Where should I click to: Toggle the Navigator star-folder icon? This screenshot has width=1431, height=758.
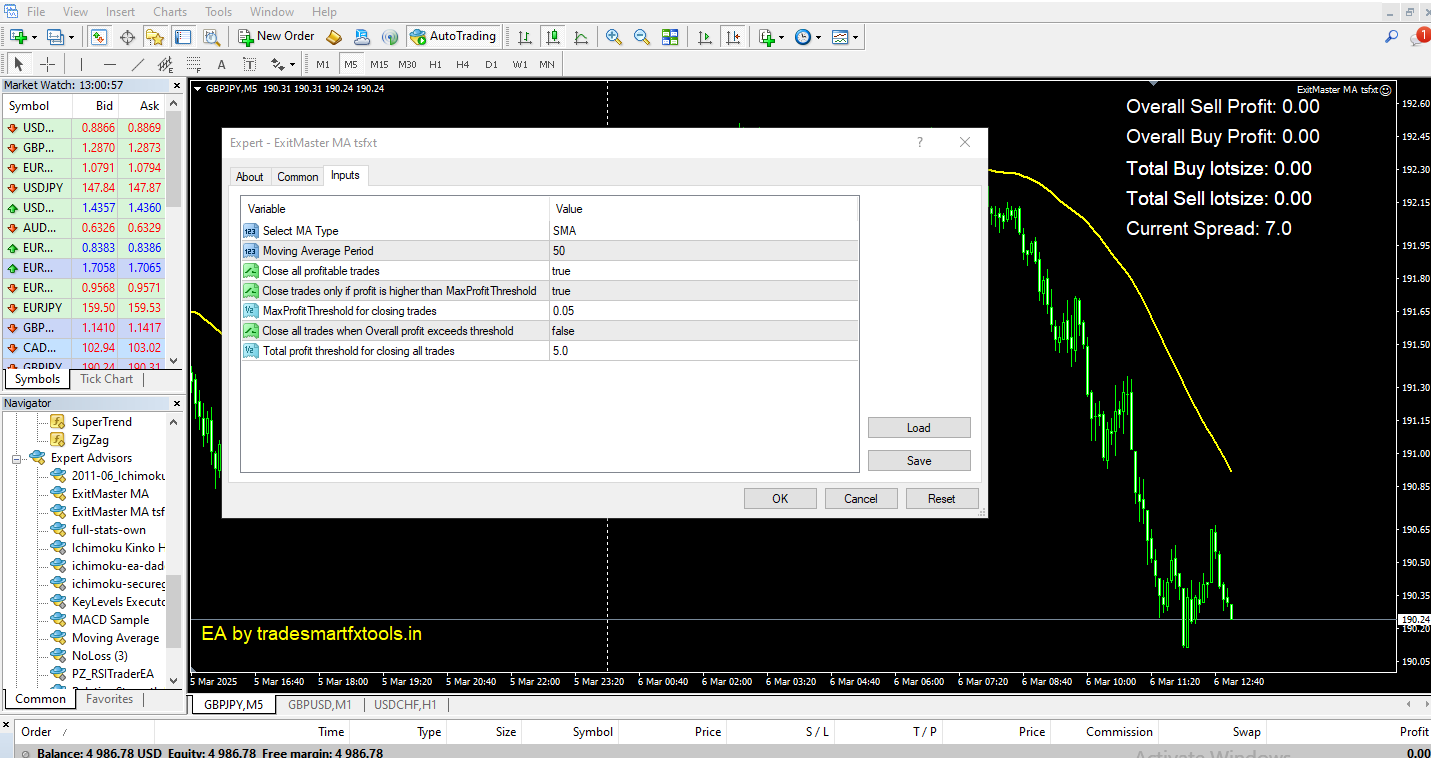click(155, 37)
